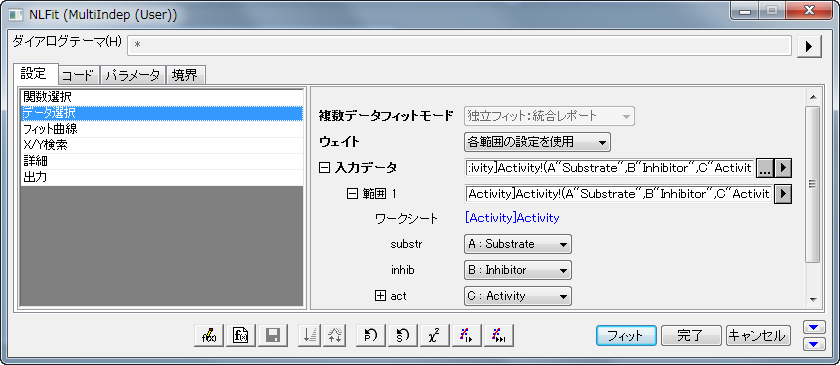Switch to the 境界 tab
The width and height of the screenshot is (840, 365).
pyautogui.click(x=185, y=76)
